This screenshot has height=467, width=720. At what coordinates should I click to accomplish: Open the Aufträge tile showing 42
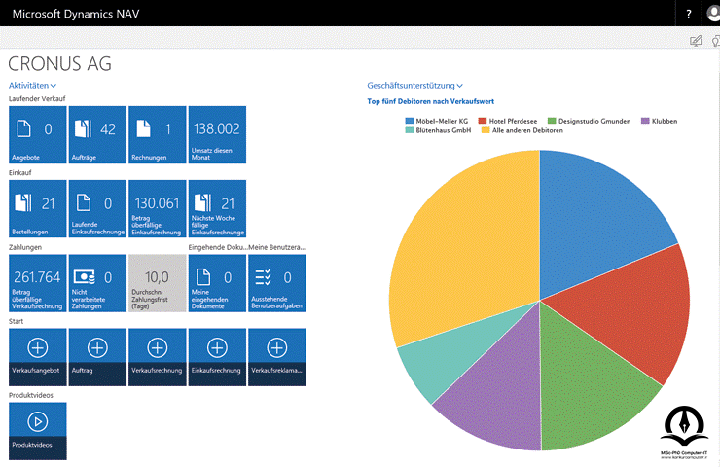tap(97, 134)
